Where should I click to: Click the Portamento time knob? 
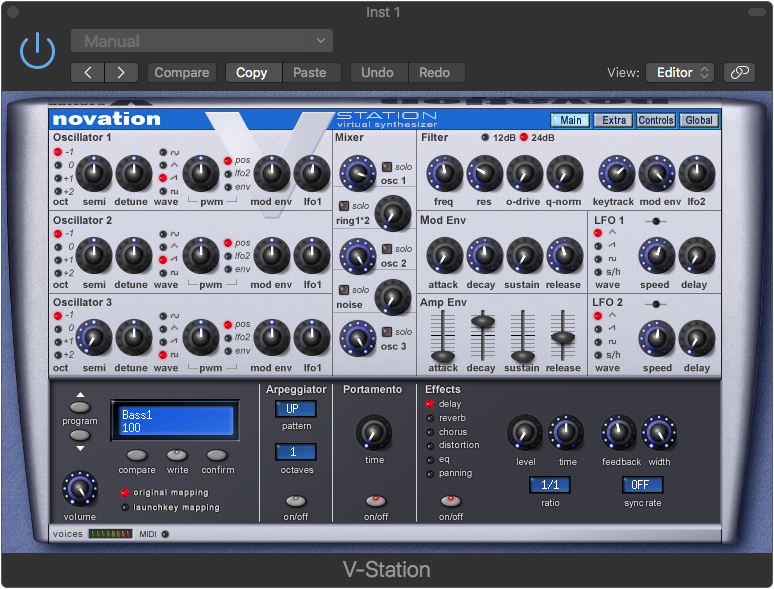(374, 432)
